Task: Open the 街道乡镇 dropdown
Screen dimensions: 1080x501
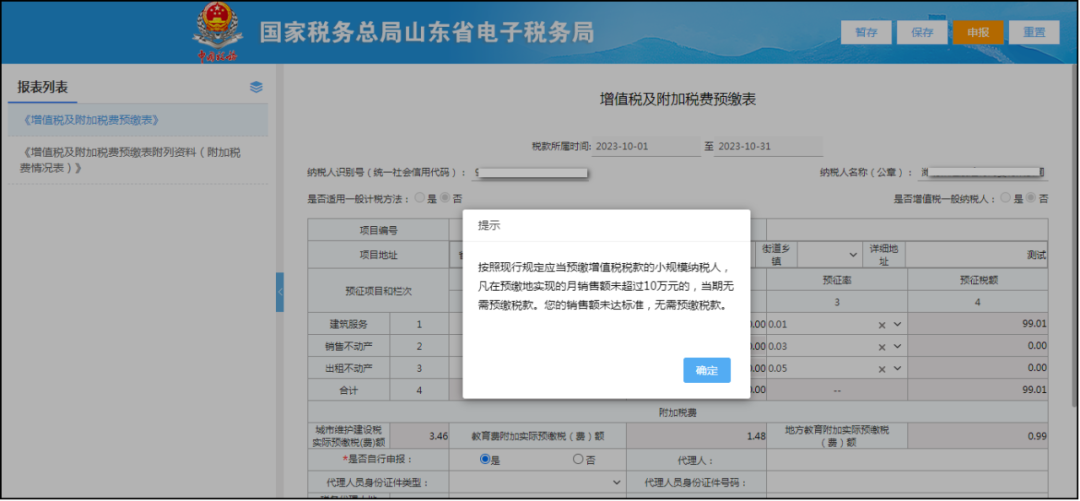Action: (853, 255)
